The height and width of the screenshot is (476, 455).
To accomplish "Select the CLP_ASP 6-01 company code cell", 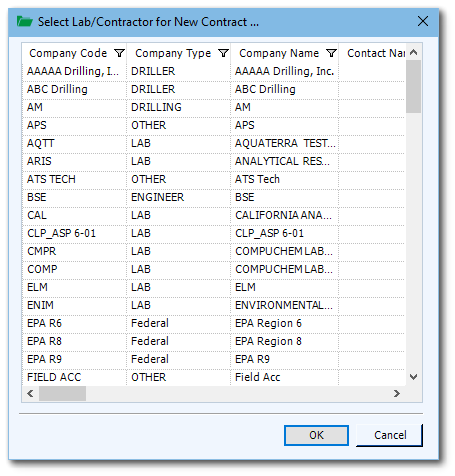I will (74, 233).
